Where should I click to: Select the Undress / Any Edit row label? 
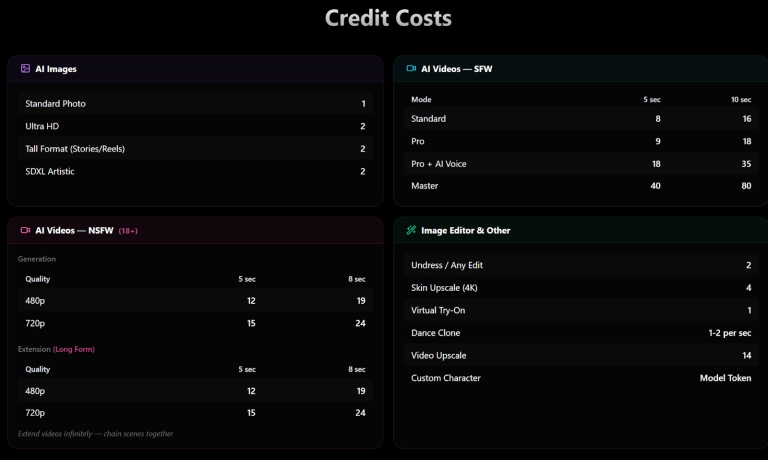[447, 266]
